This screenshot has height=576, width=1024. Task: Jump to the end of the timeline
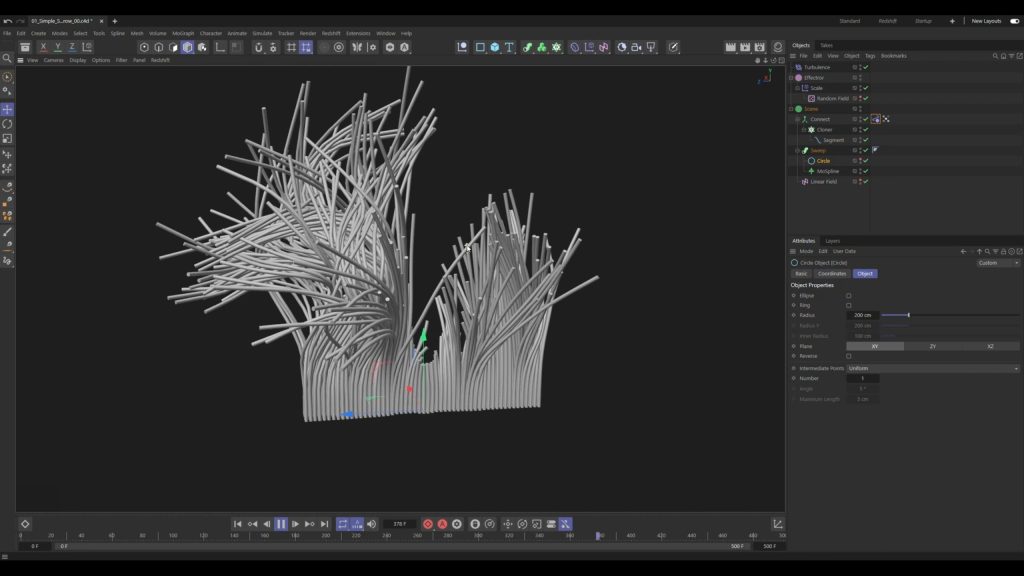click(x=325, y=524)
